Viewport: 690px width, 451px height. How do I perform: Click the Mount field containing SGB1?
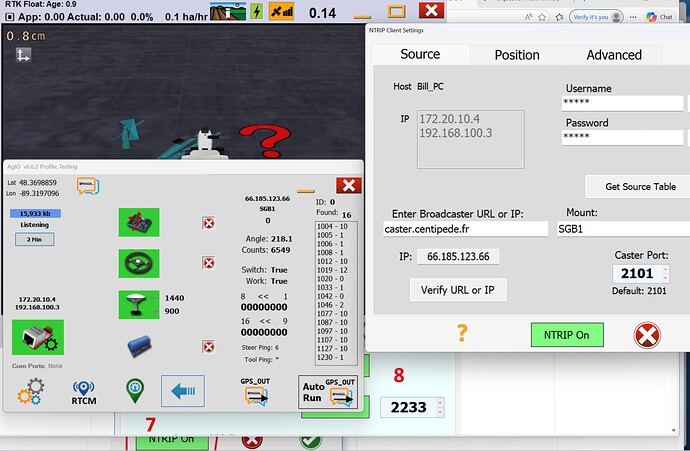(x=623, y=229)
